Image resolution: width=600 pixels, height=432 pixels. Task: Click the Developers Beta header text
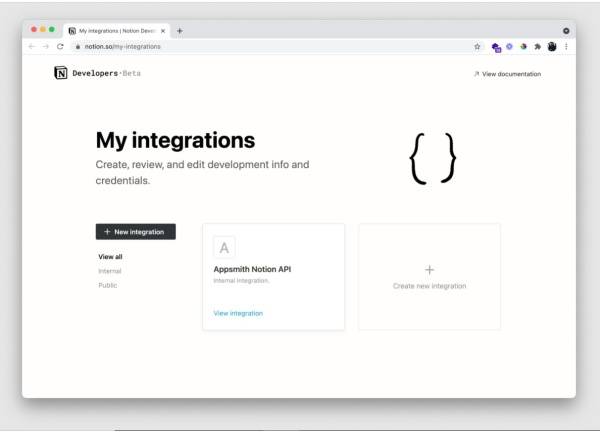[x=106, y=73]
